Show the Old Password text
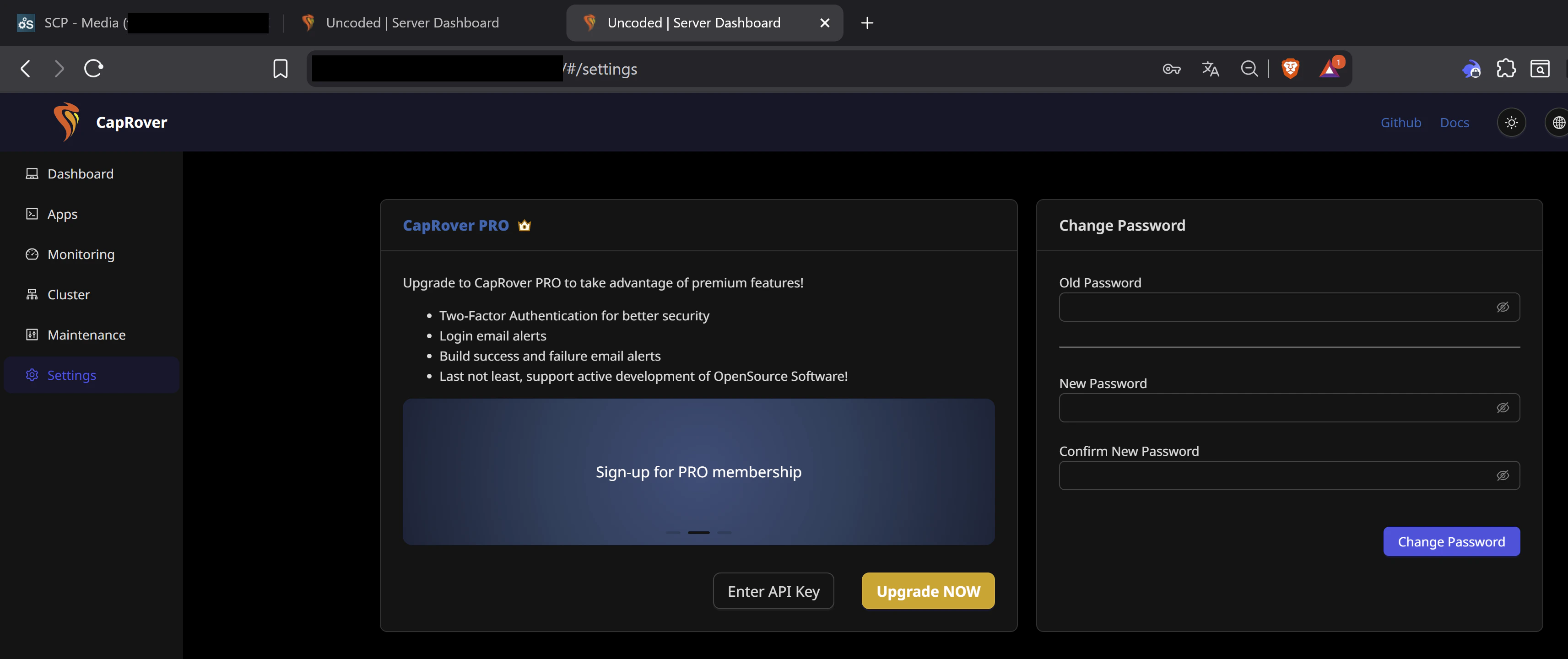The width and height of the screenshot is (1568, 659). 1502,307
